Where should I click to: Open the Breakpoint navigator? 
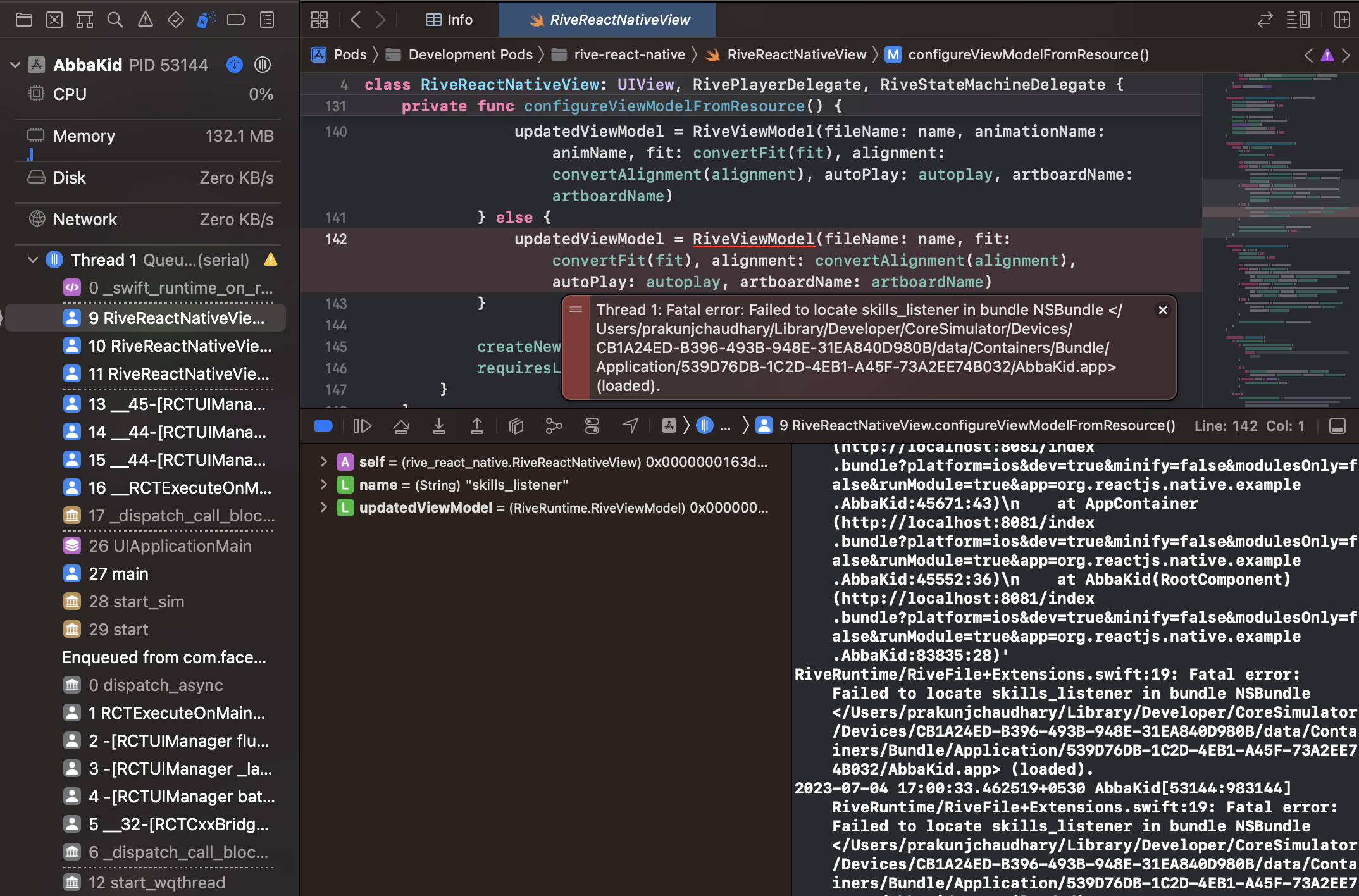tap(236, 20)
